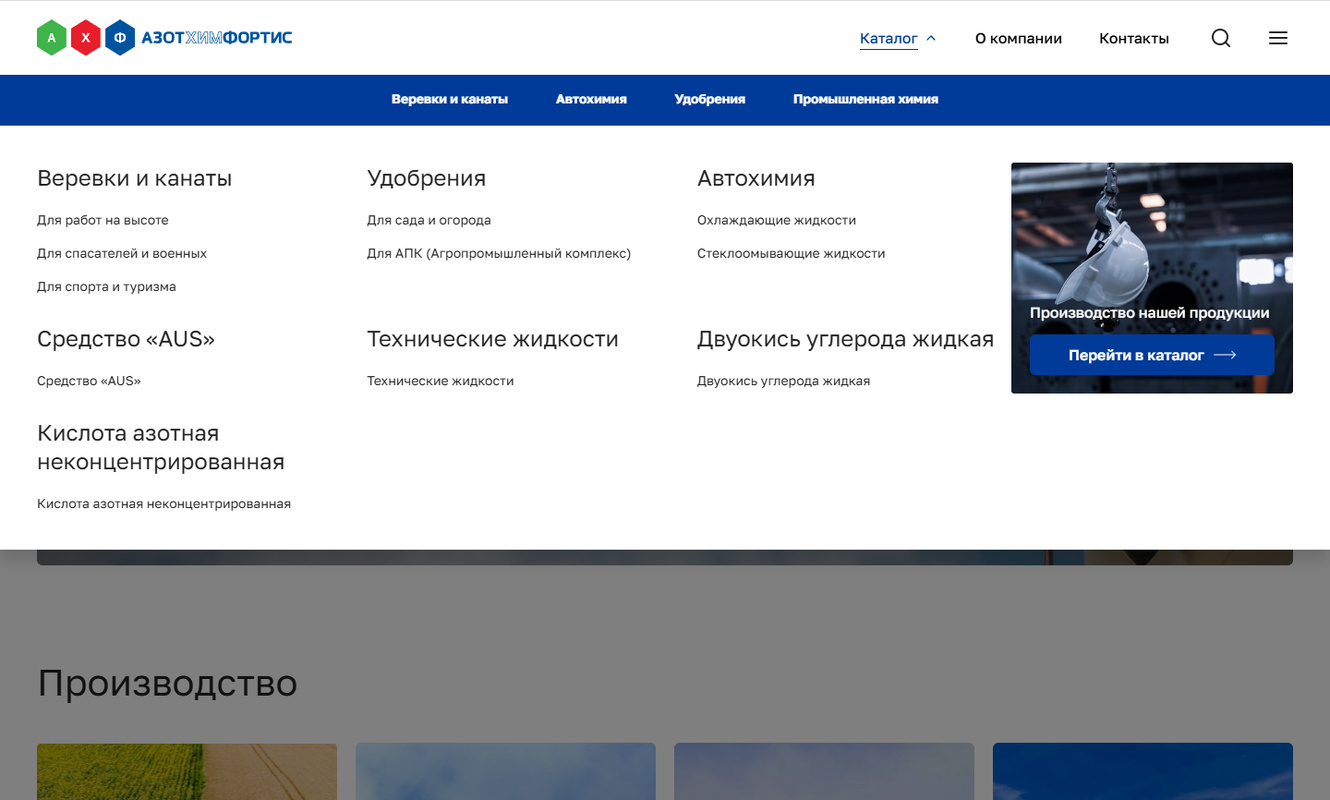Open the Веревки и канаты category heading
Screen dimensions: 1330x800
tap(134, 178)
